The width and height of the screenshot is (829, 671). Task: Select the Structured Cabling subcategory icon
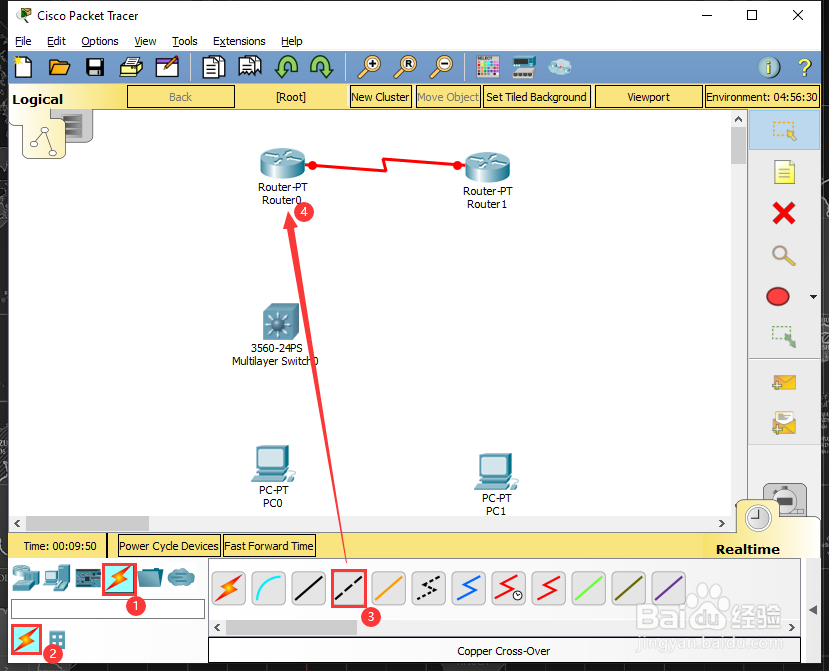(x=57, y=640)
